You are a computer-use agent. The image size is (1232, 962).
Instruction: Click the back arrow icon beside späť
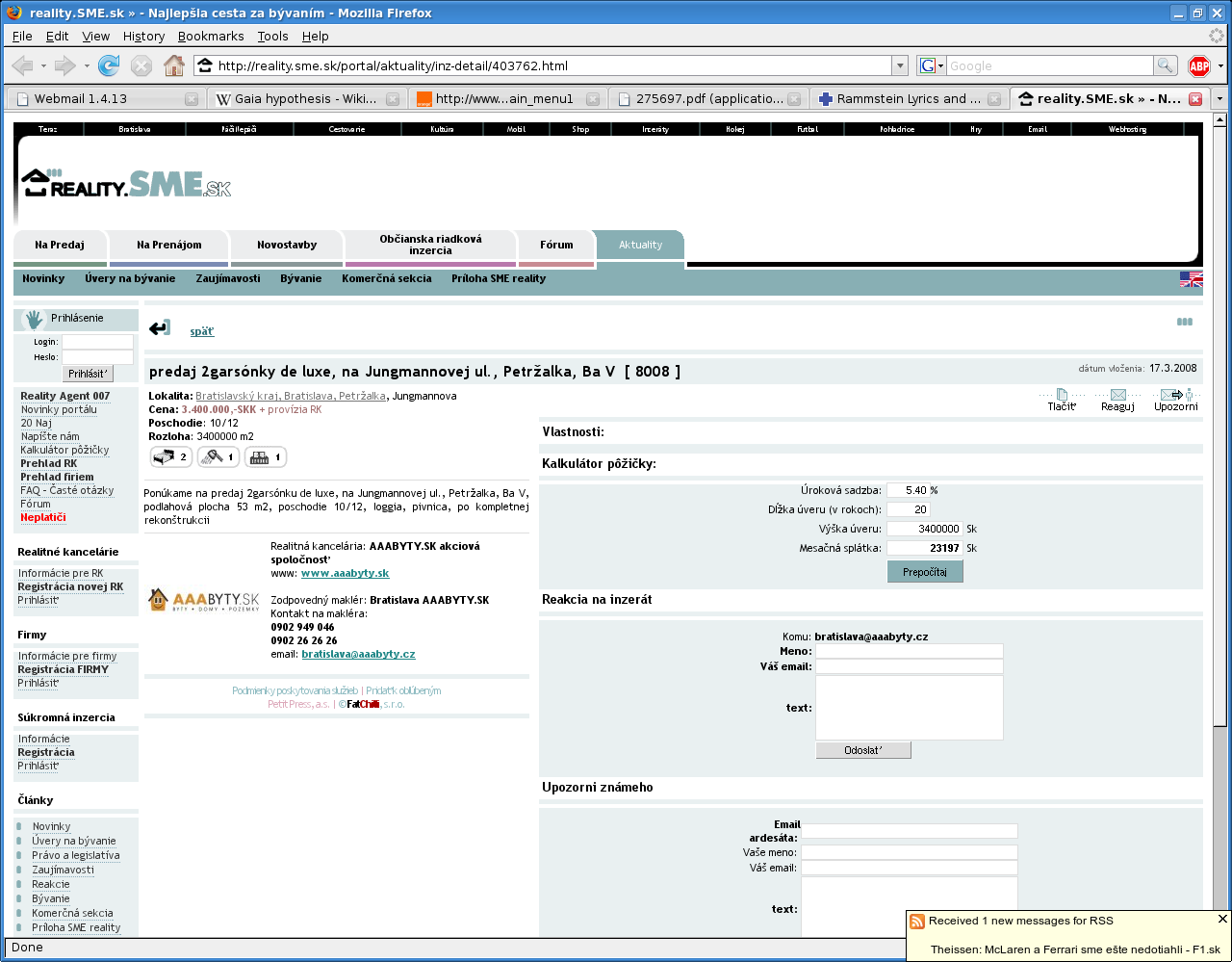tap(160, 328)
